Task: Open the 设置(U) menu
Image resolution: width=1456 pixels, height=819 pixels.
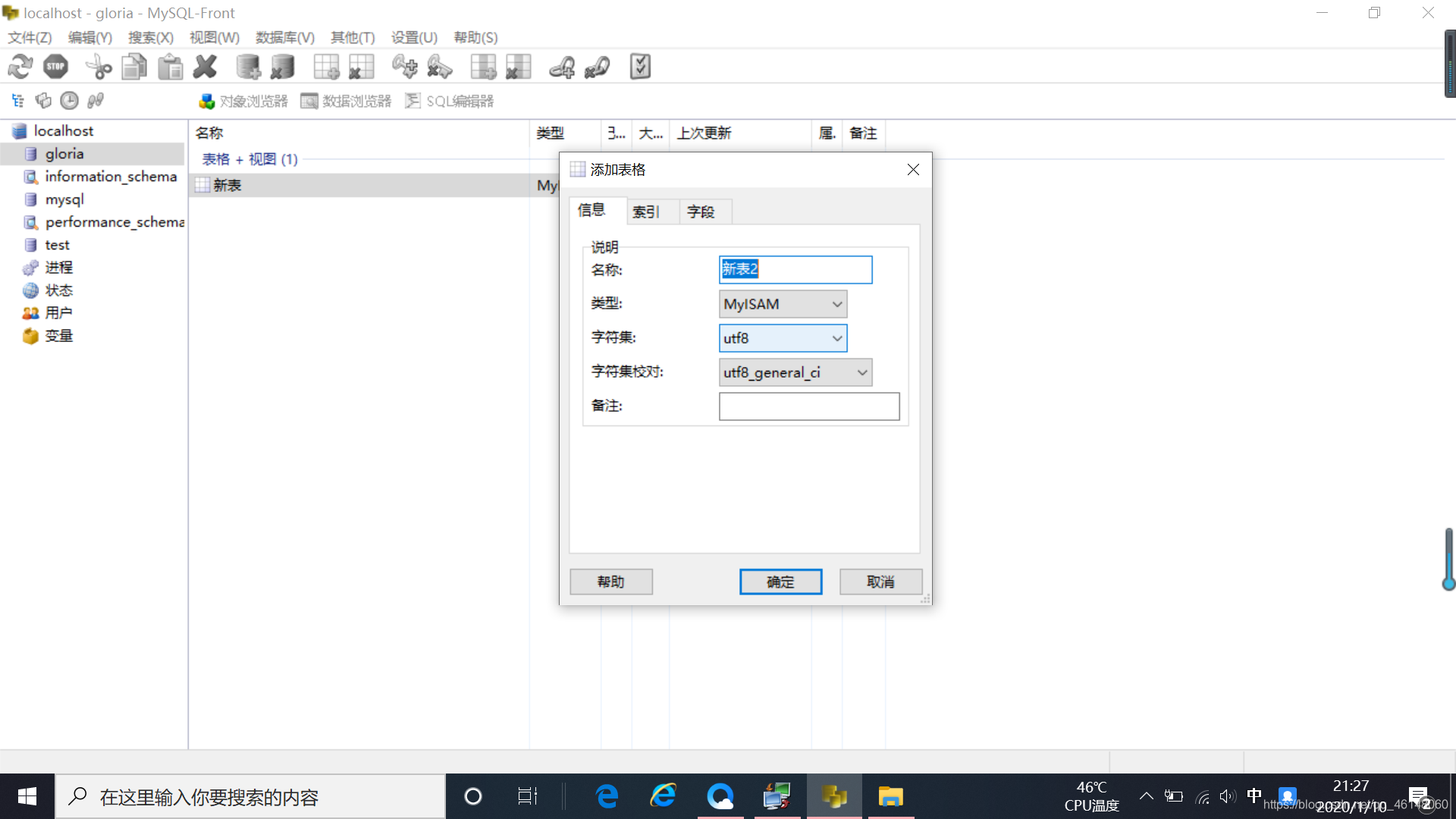Action: (414, 37)
